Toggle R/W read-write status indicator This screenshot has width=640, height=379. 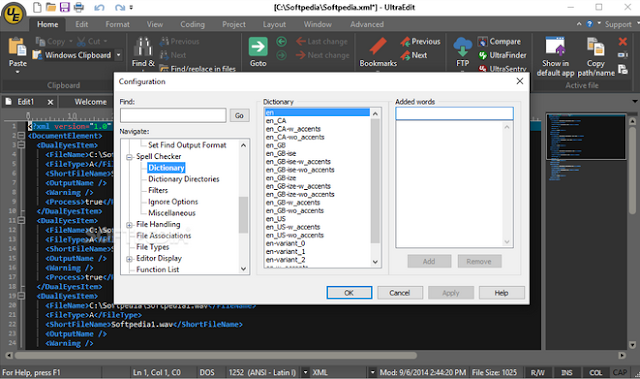tap(538, 372)
